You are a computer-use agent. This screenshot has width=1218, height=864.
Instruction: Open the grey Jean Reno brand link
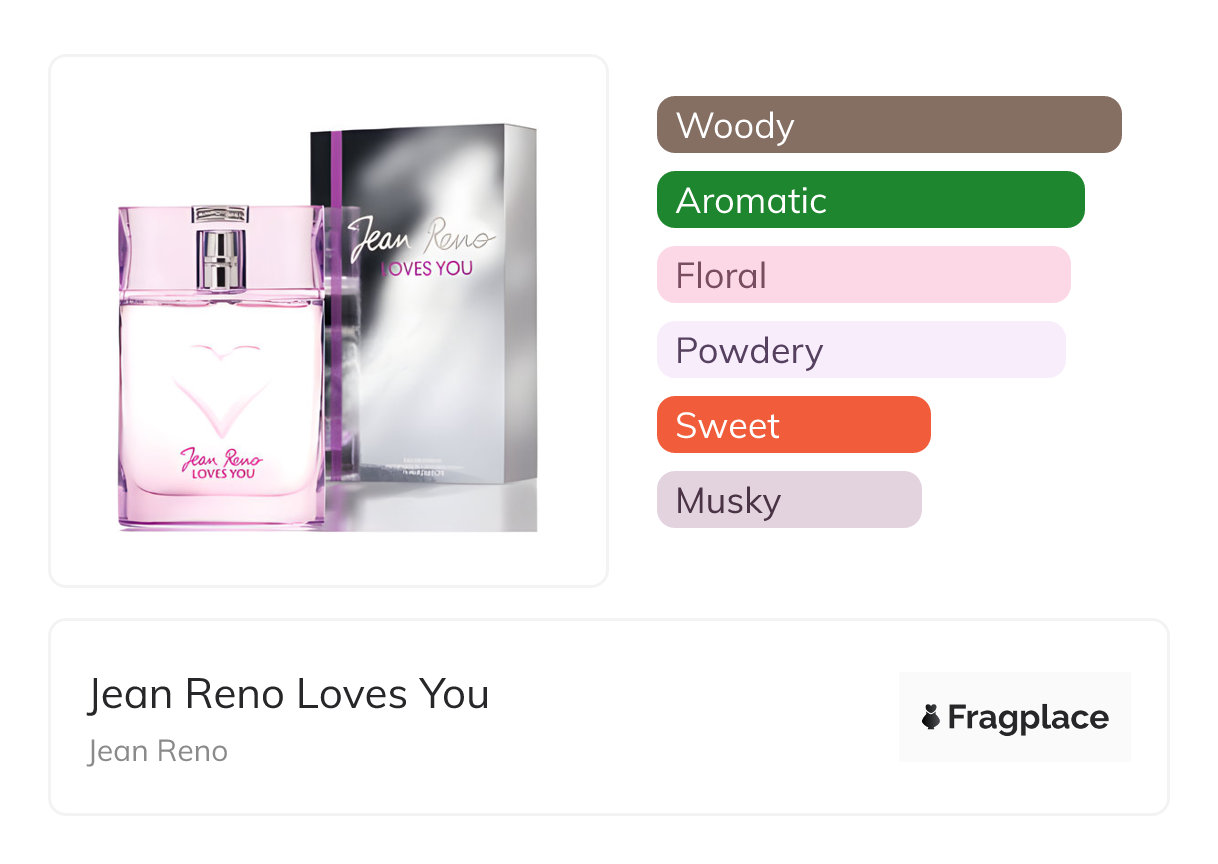pos(158,751)
